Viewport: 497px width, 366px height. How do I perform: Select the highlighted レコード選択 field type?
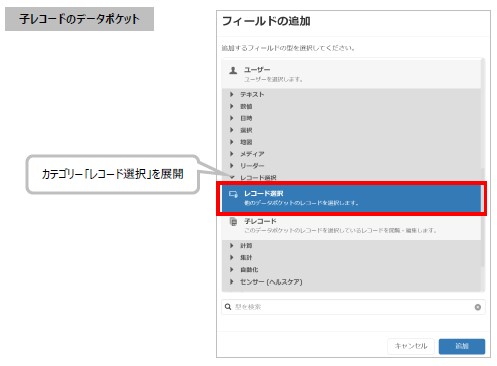(351, 198)
